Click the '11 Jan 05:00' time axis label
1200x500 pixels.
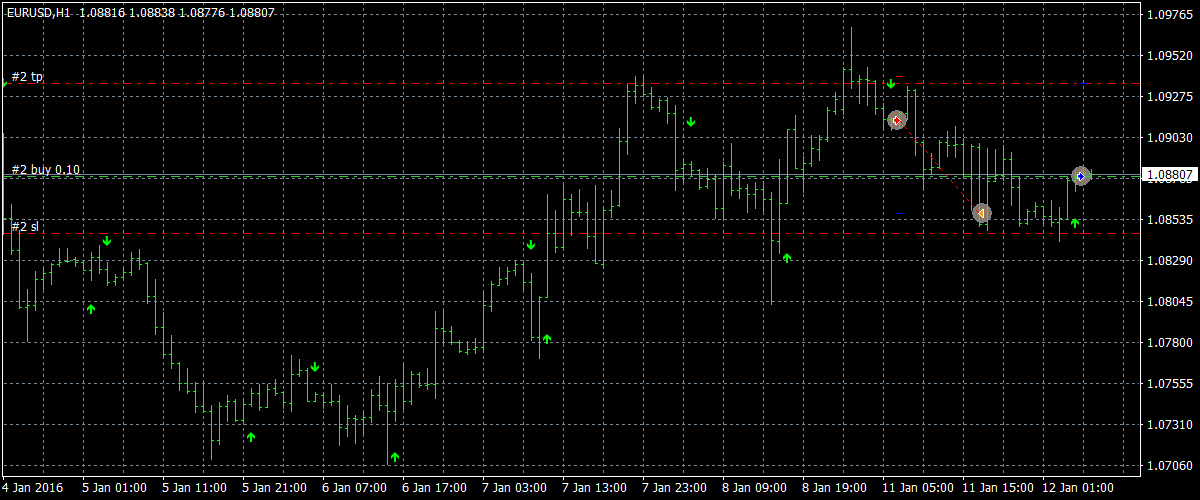pos(917,488)
